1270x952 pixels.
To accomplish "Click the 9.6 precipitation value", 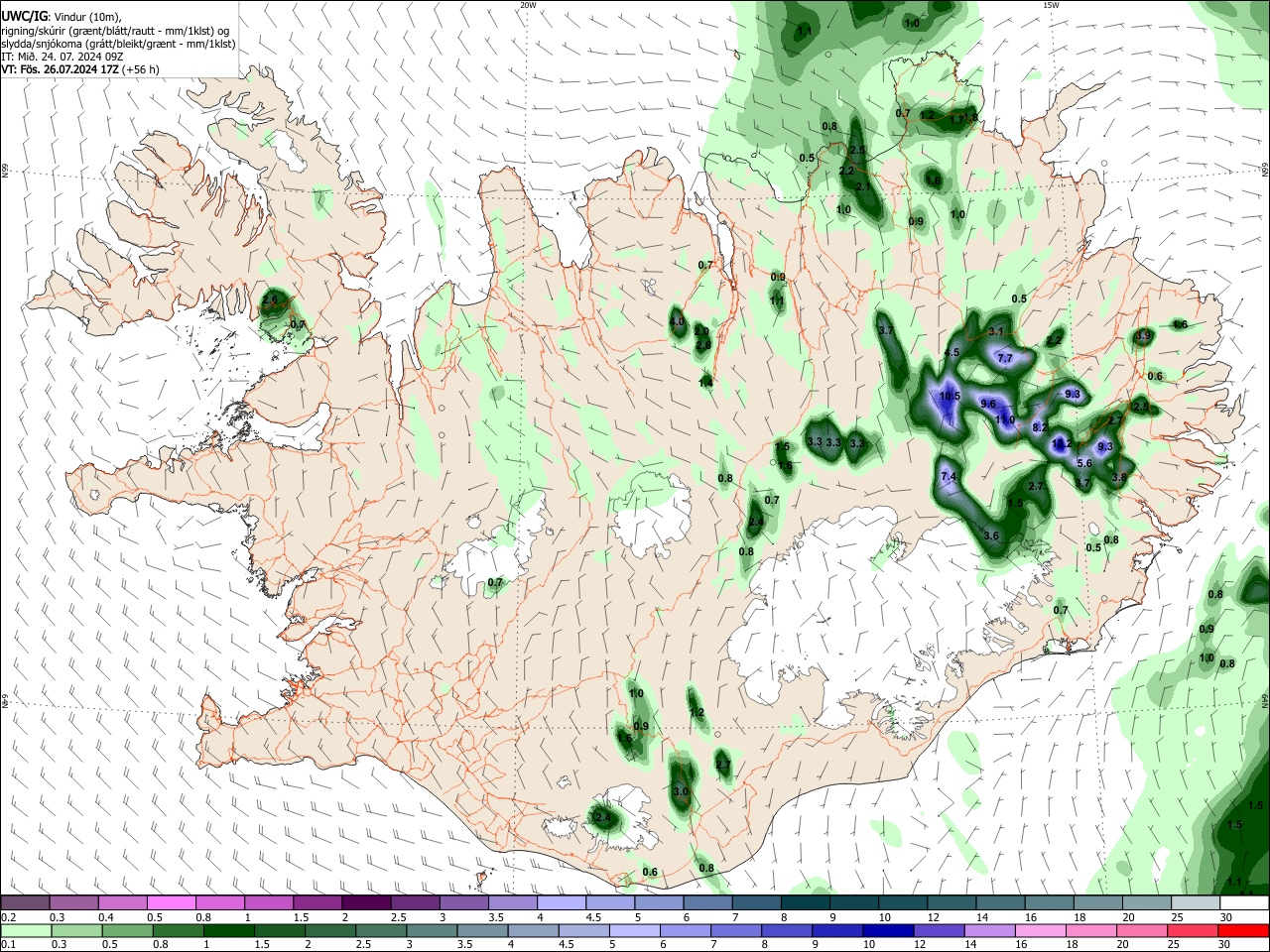I will (x=988, y=405).
